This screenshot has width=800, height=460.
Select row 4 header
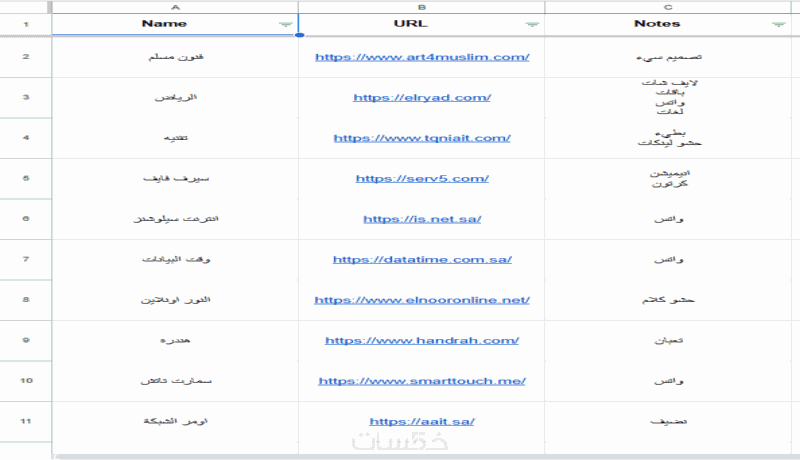pos(26,138)
